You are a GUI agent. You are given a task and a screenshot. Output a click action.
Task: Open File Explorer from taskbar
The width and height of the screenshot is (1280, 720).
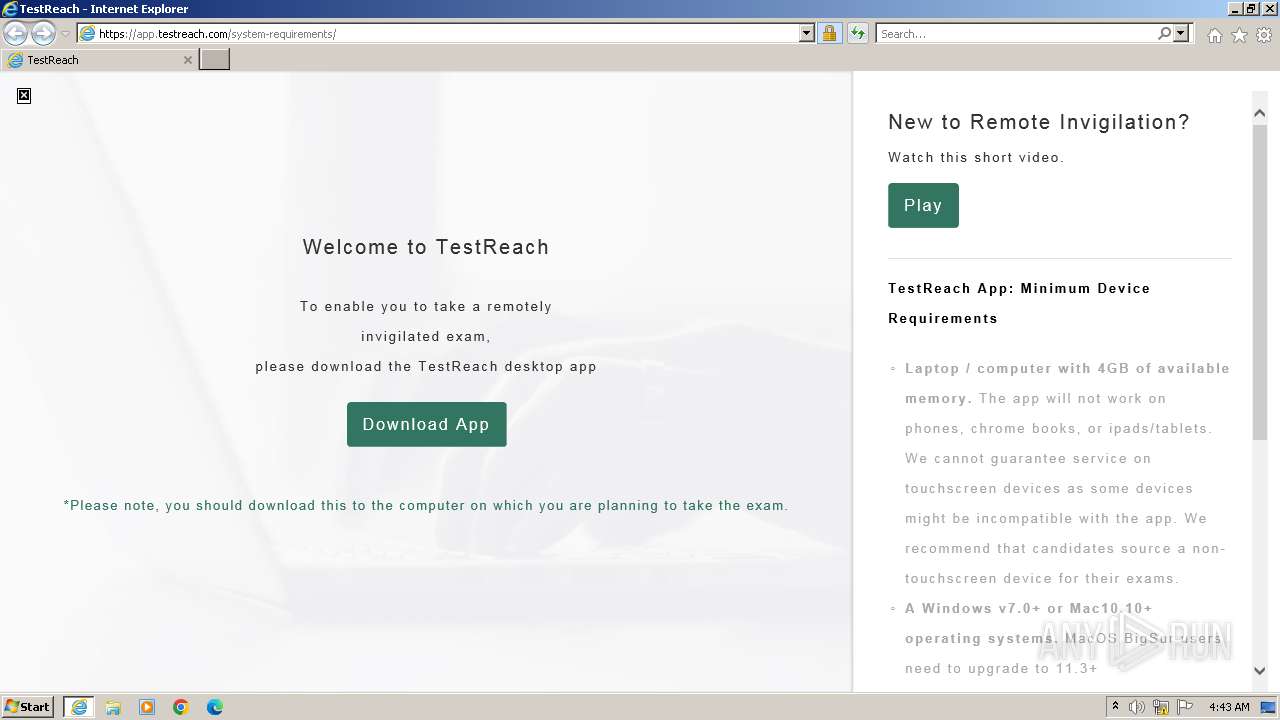(113, 707)
